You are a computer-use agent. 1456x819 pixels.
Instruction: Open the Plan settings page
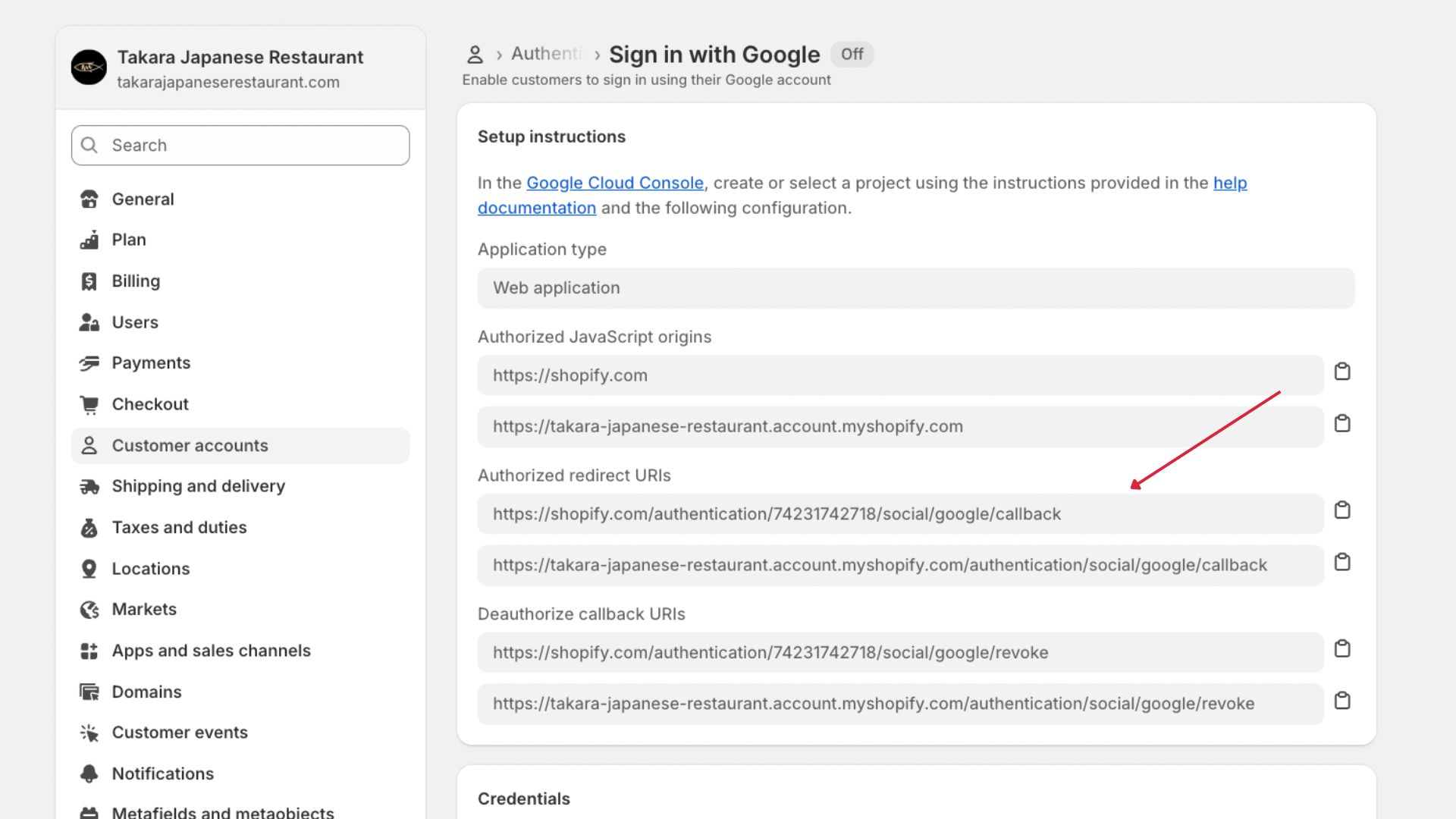tap(240, 240)
